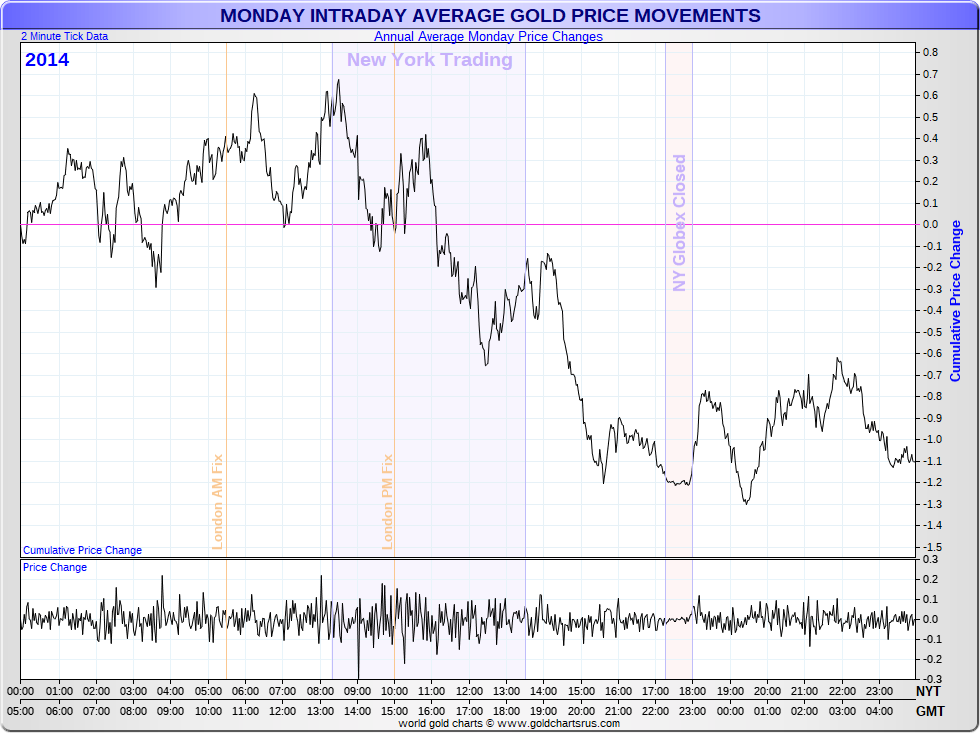Click the "London AM Fix" vertical label
This screenshot has width=980, height=733.
(218, 502)
